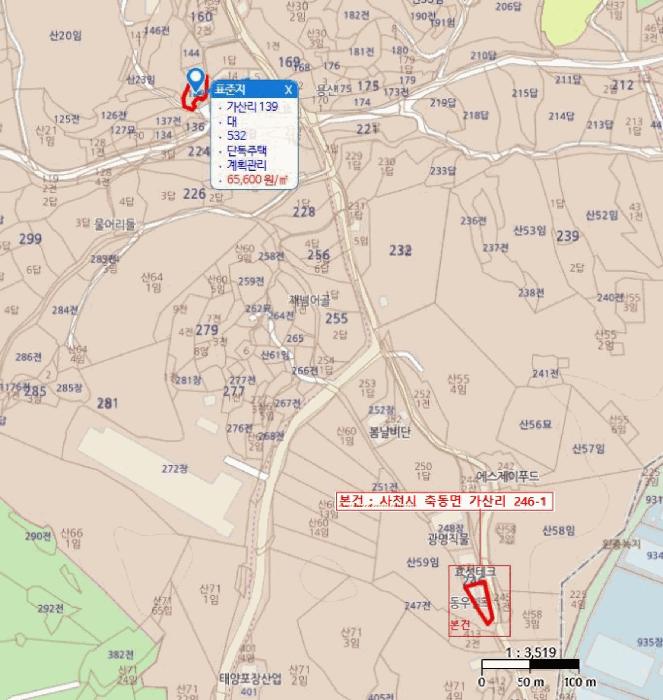Click lot number 299
663x700 pixels.
(x=30, y=239)
